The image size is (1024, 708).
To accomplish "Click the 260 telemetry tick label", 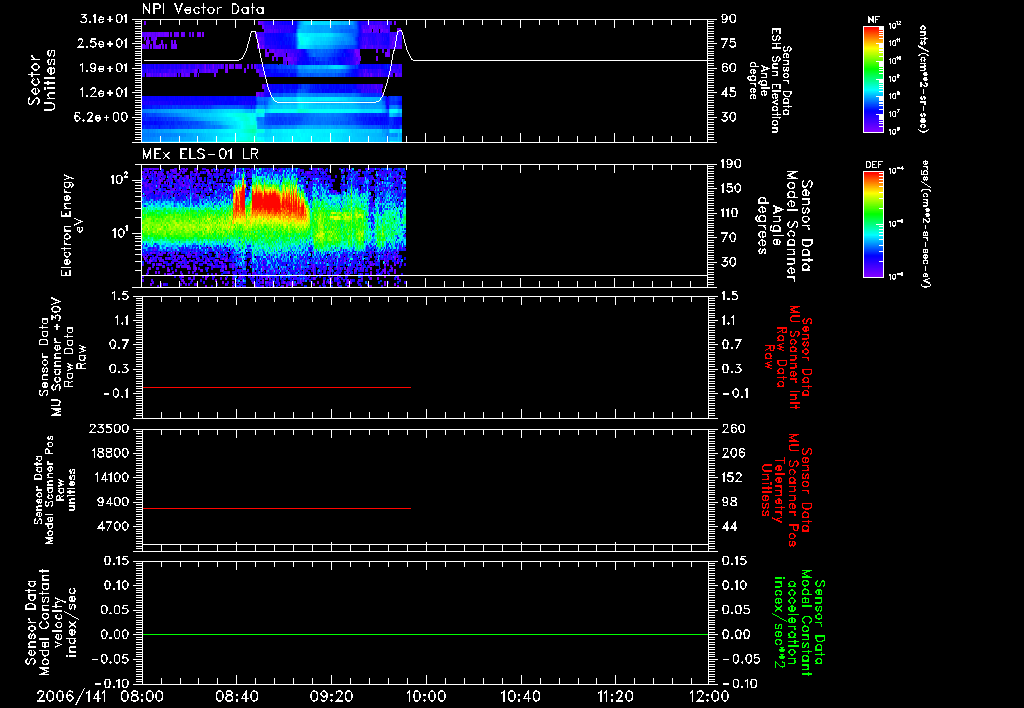I will coord(733,429).
